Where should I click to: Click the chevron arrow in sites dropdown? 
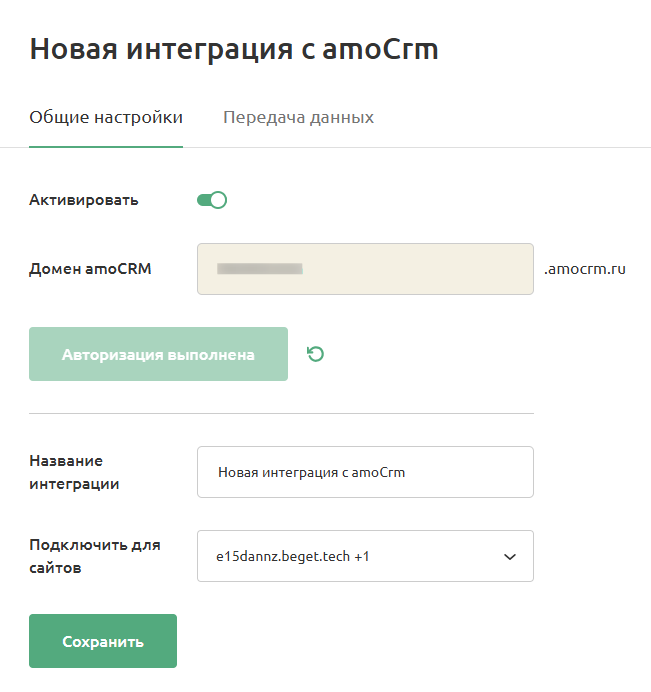pyautogui.click(x=509, y=556)
